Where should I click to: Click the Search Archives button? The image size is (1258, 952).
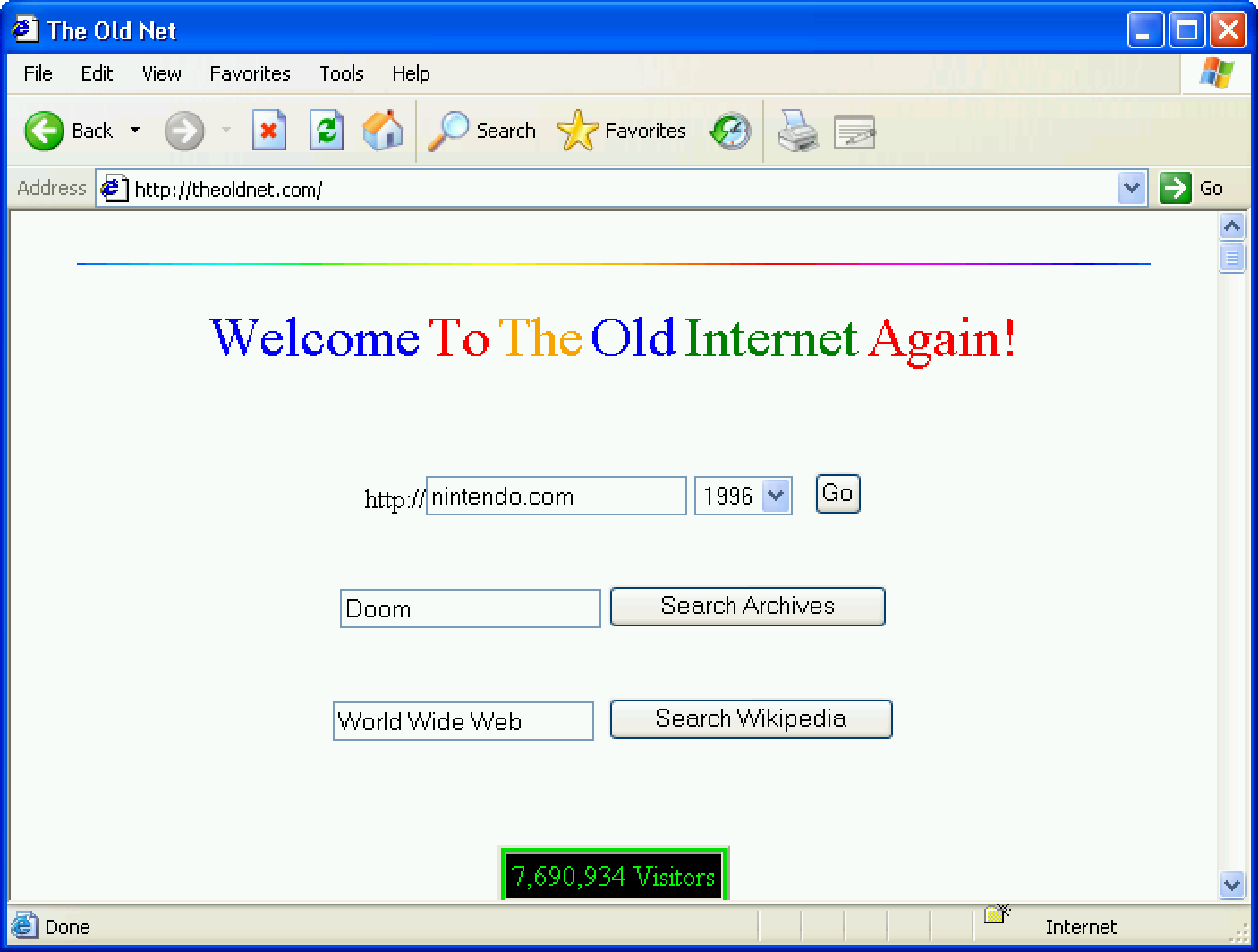coord(747,606)
